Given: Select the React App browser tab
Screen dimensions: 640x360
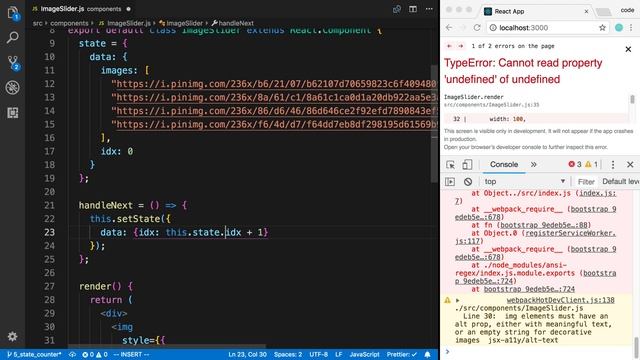Looking at the screenshot, I should click(536, 11).
